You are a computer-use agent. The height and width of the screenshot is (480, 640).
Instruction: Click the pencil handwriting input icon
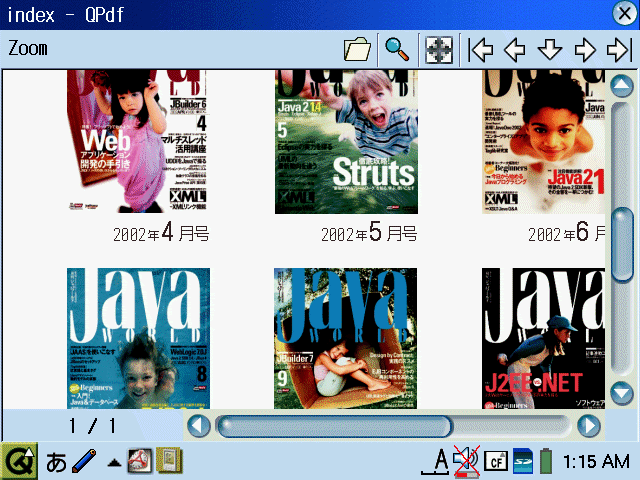(84, 461)
